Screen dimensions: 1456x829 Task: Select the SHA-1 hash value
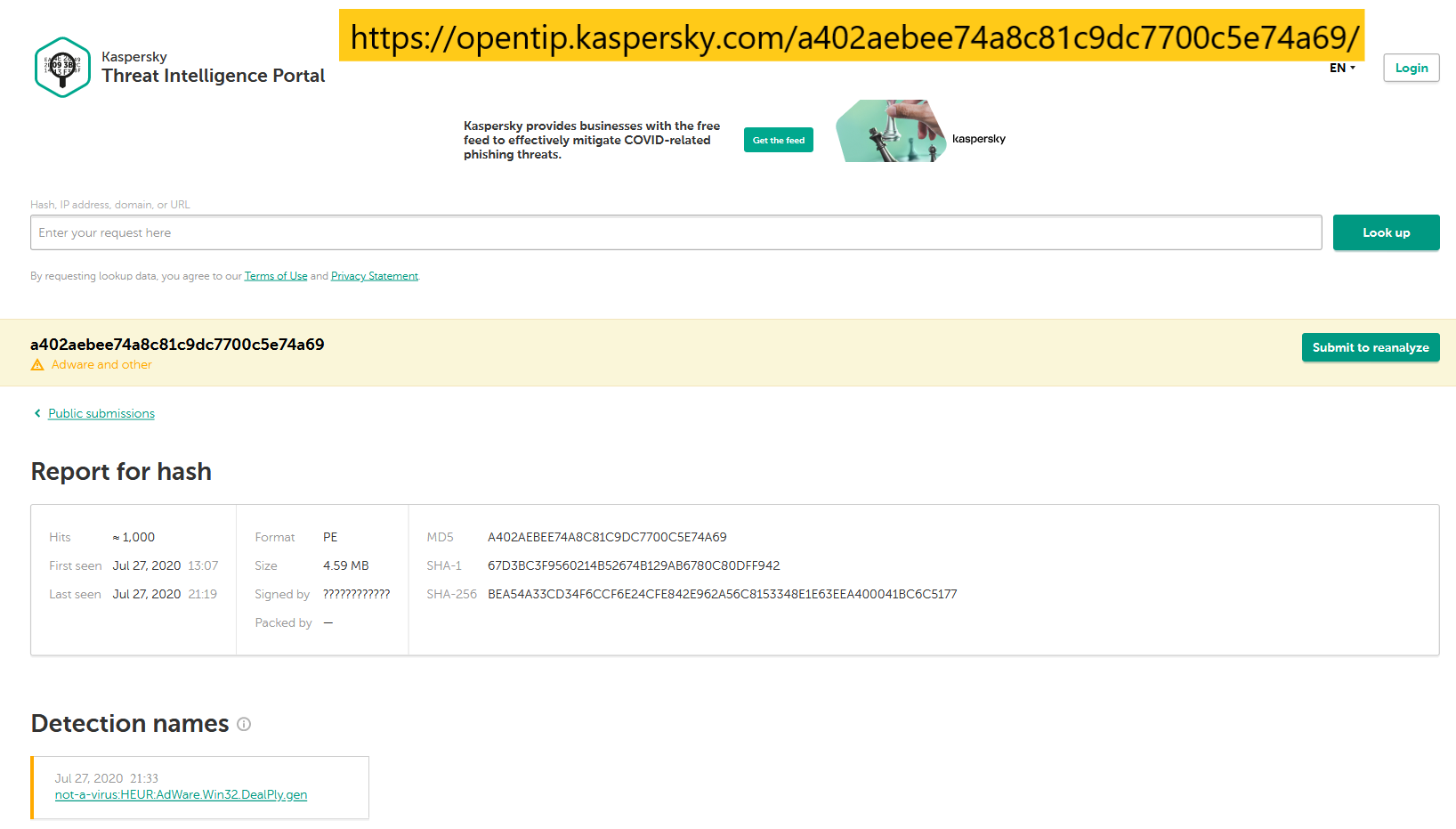tap(634, 565)
